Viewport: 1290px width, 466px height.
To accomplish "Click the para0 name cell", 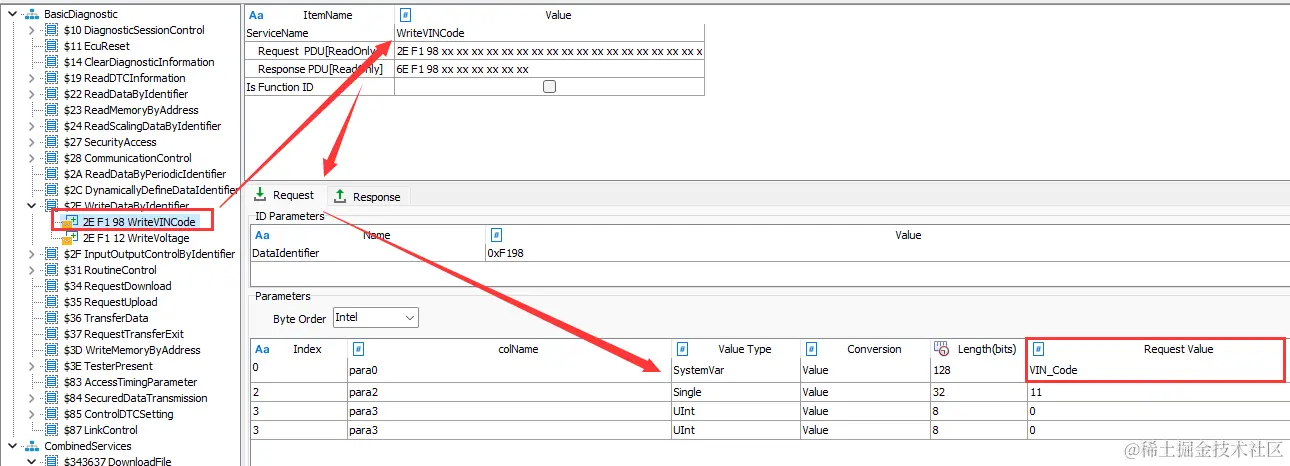I will point(509,370).
